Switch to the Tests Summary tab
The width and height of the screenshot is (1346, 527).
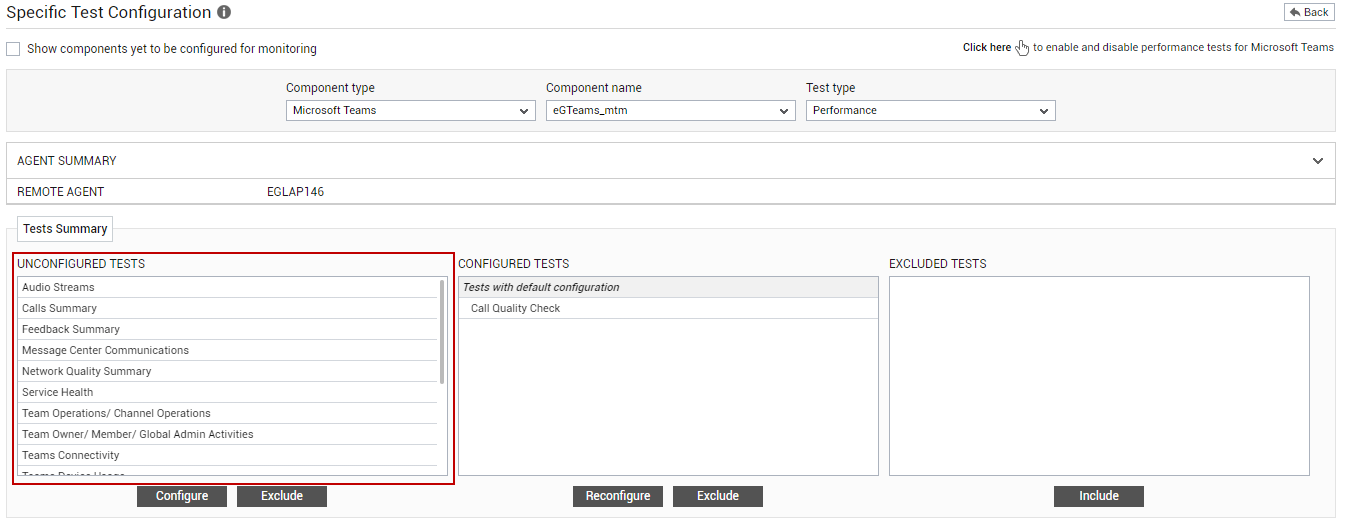click(65, 229)
